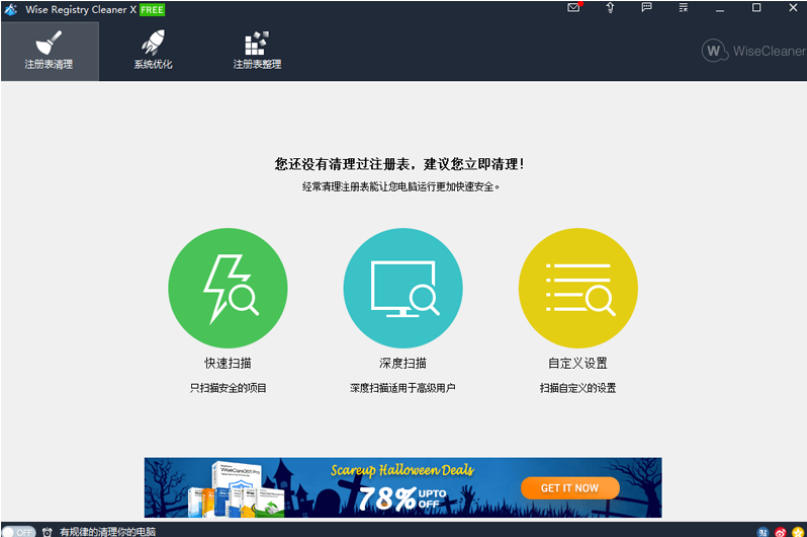The width and height of the screenshot is (807, 537).
Task: Open the 注册表整理 defrag tab
Action: (257, 50)
